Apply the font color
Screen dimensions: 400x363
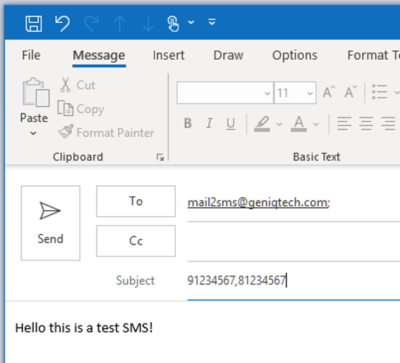[x=299, y=124]
